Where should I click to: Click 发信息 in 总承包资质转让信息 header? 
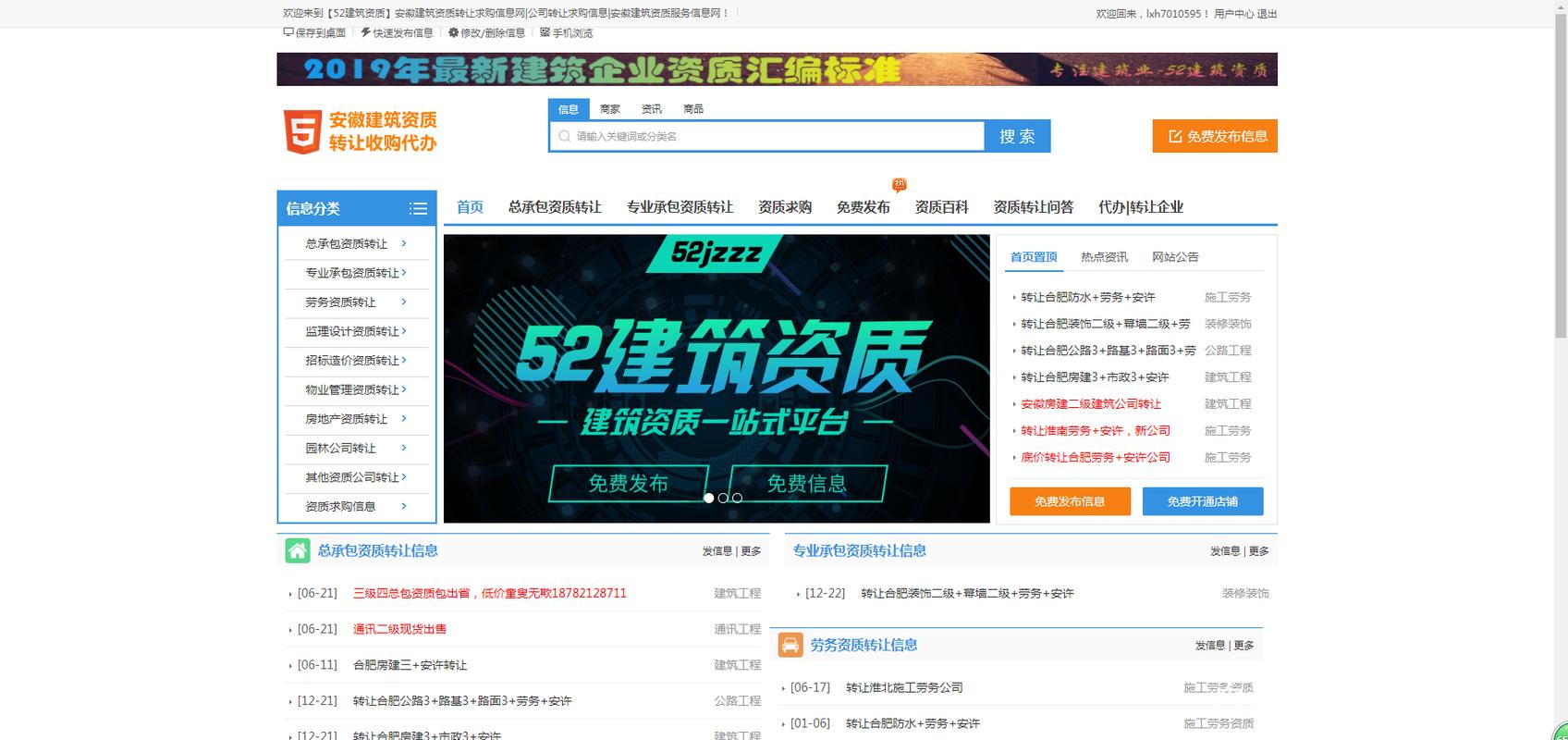[717, 551]
